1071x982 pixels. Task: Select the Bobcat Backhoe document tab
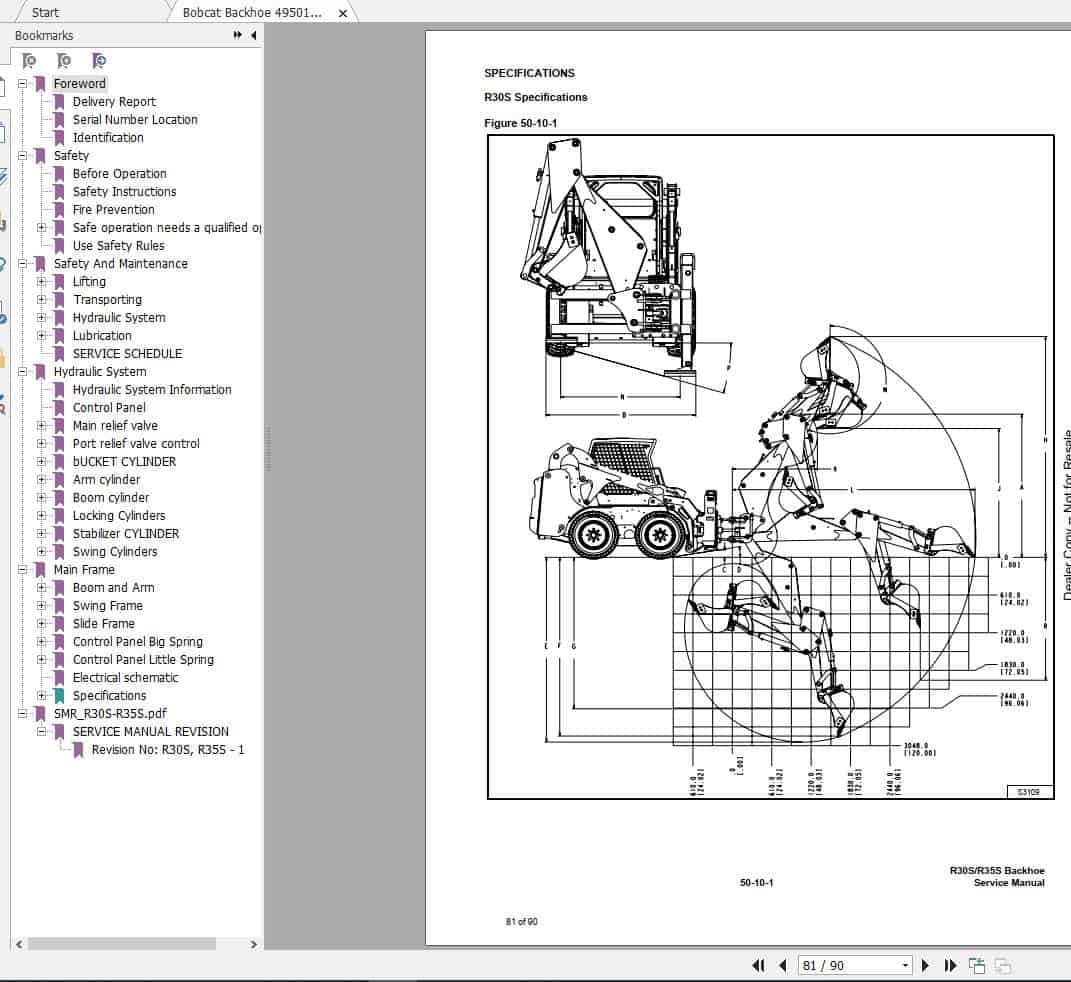pyautogui.click(x=250, y=12)
